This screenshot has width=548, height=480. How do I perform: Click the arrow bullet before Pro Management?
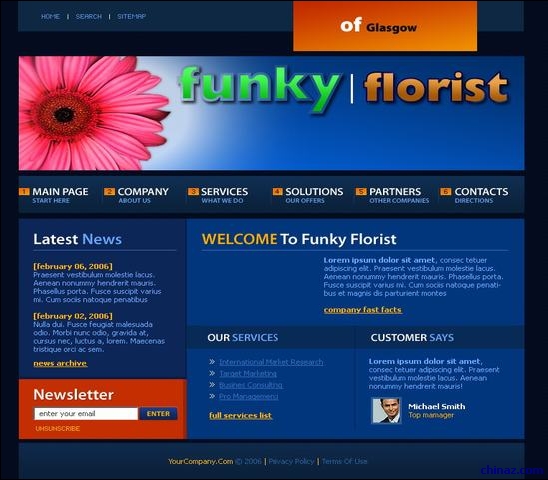(212, 396)
